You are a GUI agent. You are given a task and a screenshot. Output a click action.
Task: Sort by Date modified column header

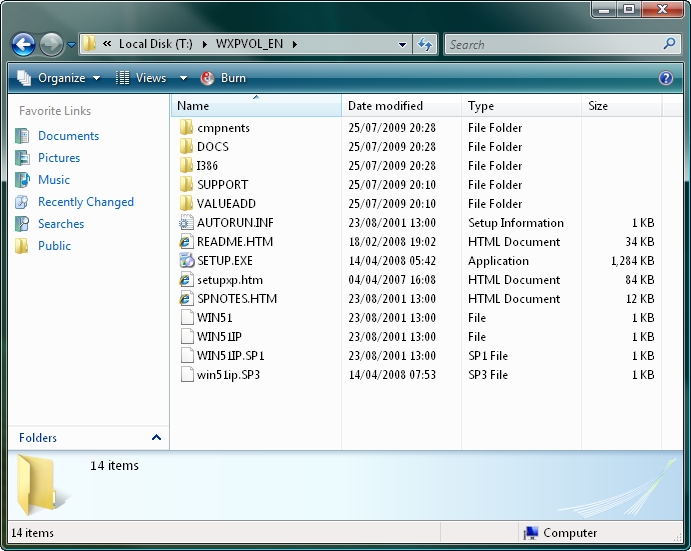[x=401, y=105]
